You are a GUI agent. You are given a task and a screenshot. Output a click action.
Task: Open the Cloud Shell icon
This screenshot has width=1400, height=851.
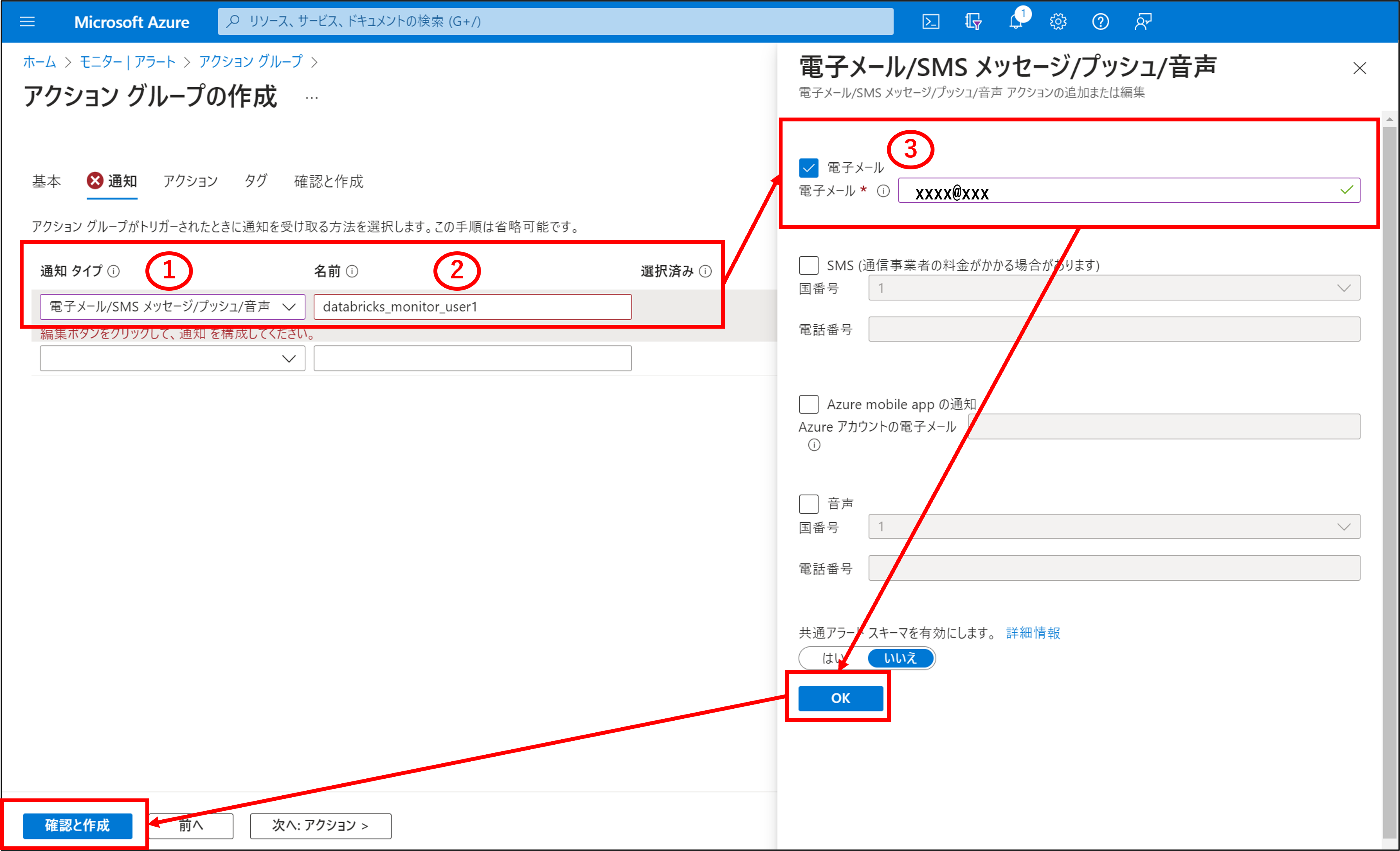[x=930, y=22]
